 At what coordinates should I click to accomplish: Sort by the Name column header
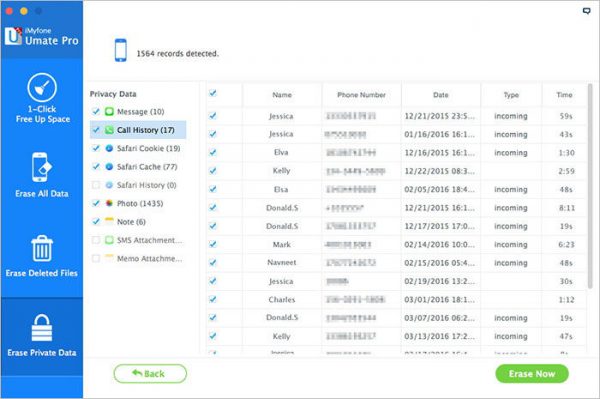point(282,95)
